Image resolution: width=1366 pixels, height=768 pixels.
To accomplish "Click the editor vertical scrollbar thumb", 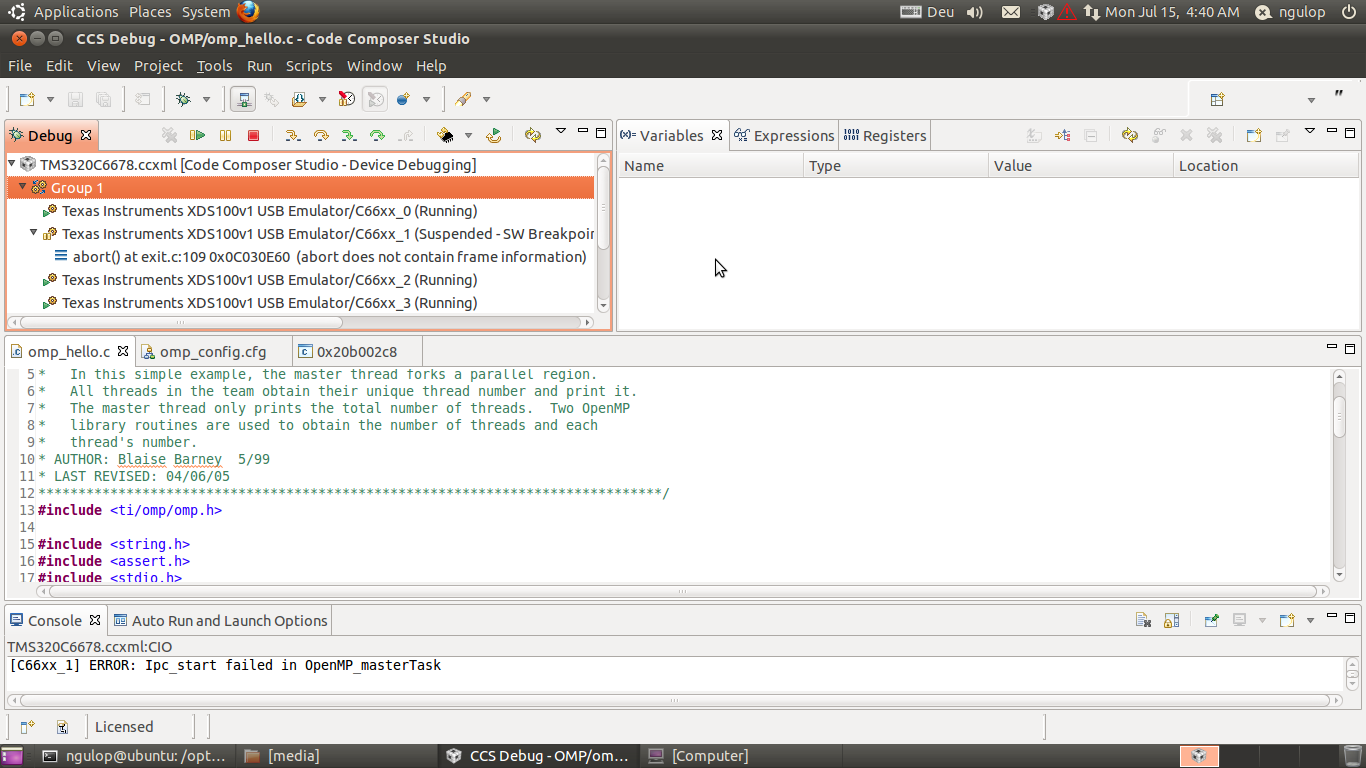I will click(1340, 415).
